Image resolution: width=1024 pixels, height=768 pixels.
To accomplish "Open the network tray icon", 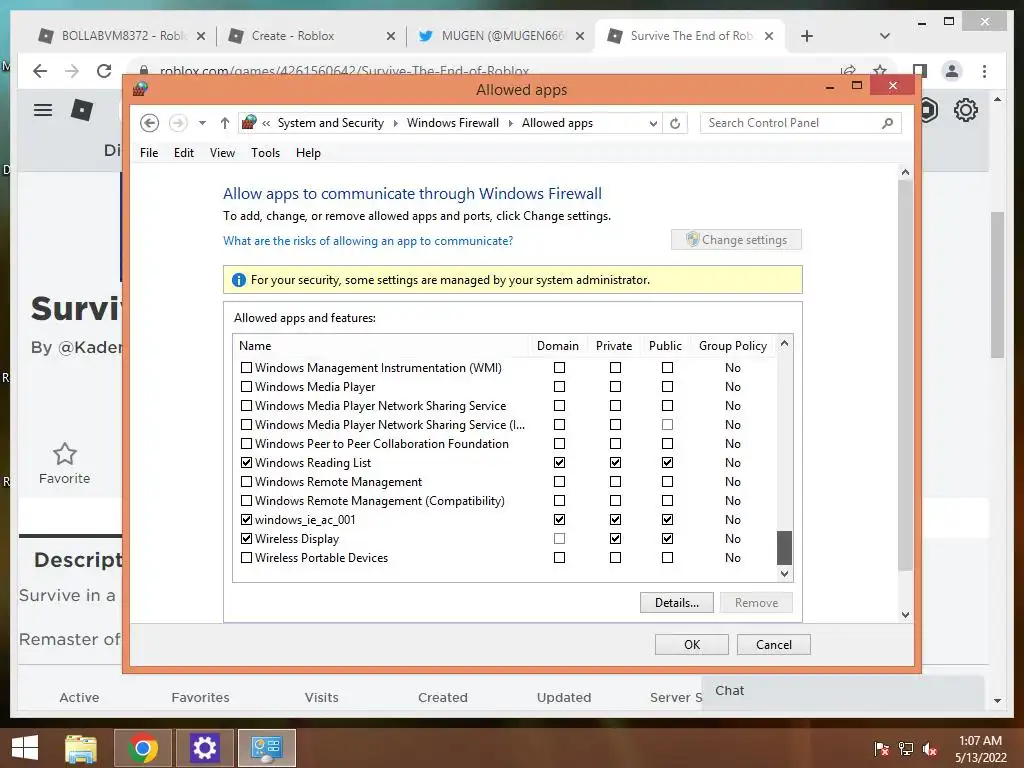I will 906,748.
